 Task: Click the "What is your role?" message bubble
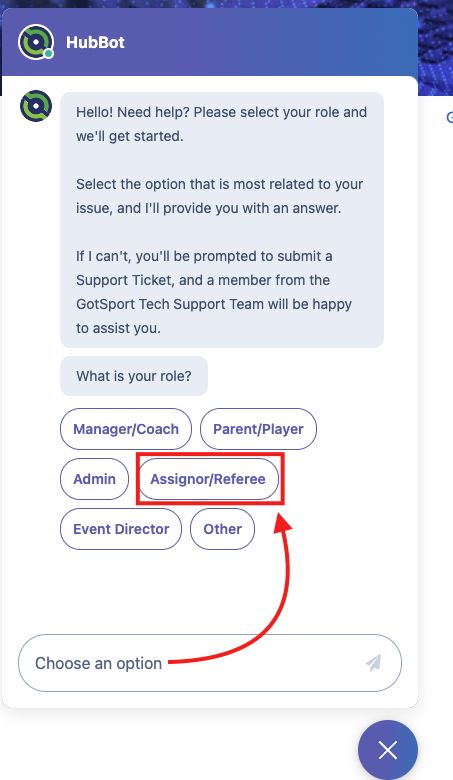click(134, 376)
